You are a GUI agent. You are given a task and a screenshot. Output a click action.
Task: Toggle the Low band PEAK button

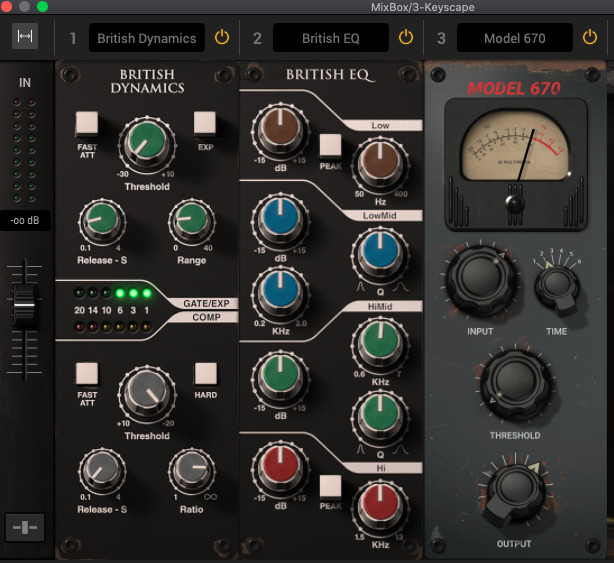(x=330, y=144)
